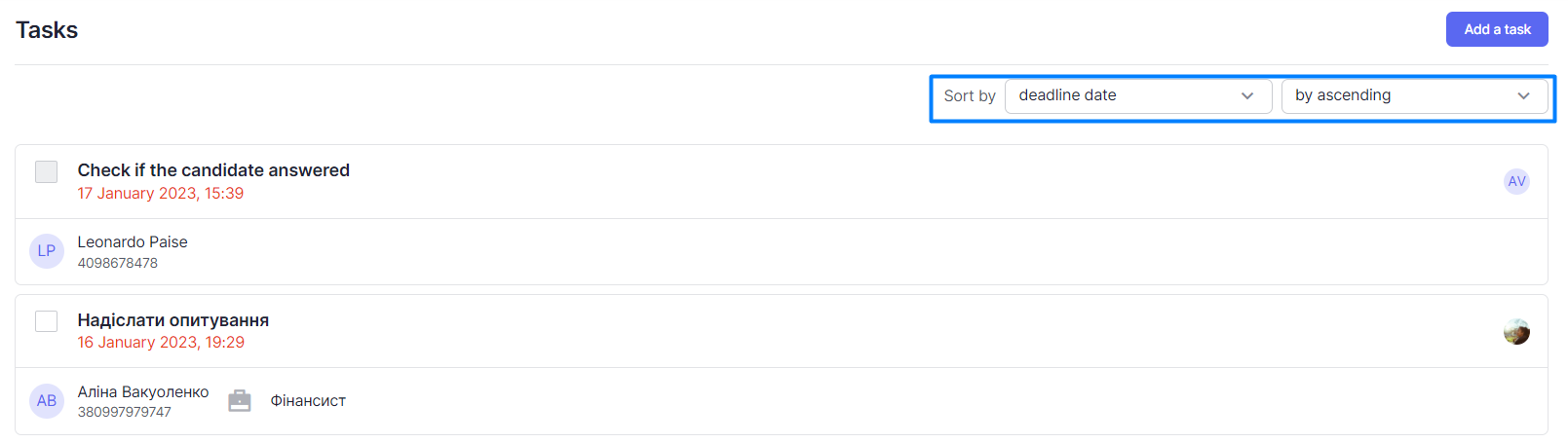This screenshot has width=1568, height=443.
Task: Open the 'Check if the candidate answered' task title
Action: tap(213, 170)
